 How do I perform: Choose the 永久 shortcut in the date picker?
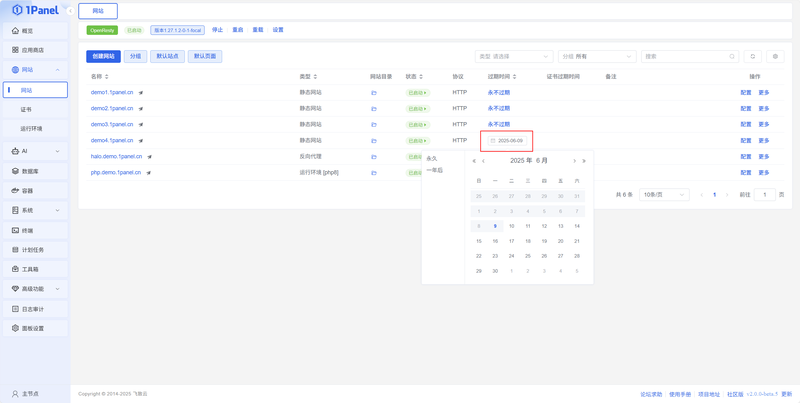432,159
